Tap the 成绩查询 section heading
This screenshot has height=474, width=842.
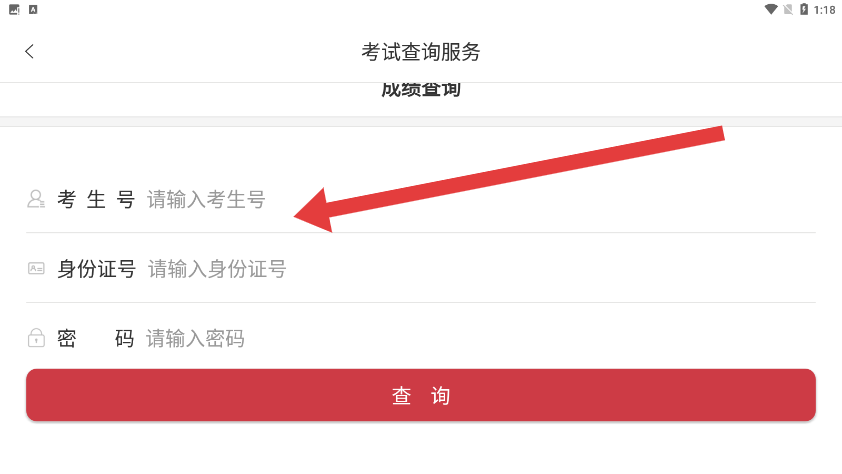[x=421, y=90]
